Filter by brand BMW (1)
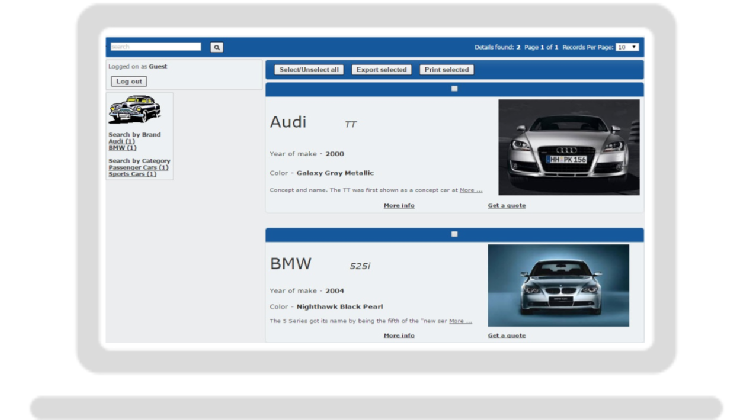The height and width of the screenshot is (420, 750). click(122, 148)
